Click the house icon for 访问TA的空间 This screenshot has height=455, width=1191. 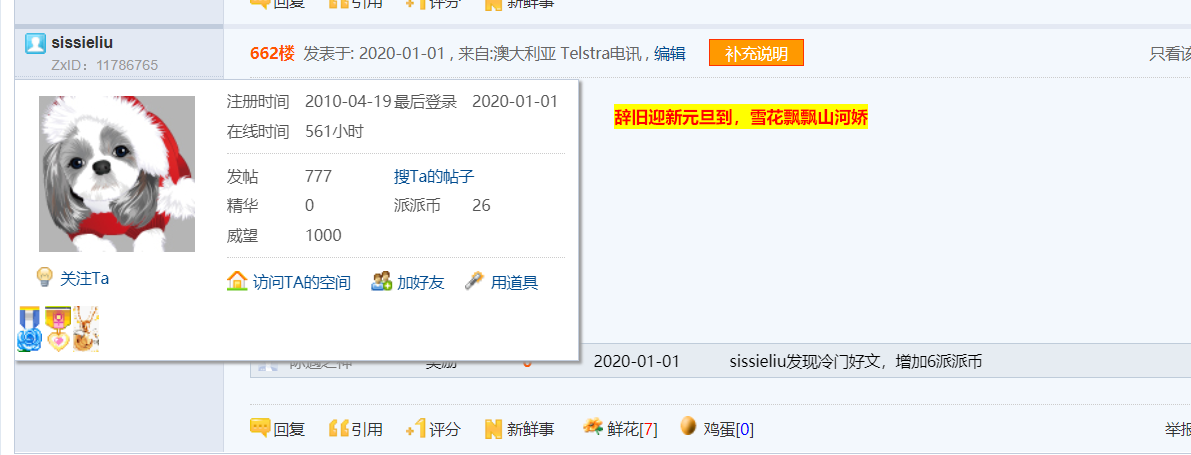pos(237,281)
